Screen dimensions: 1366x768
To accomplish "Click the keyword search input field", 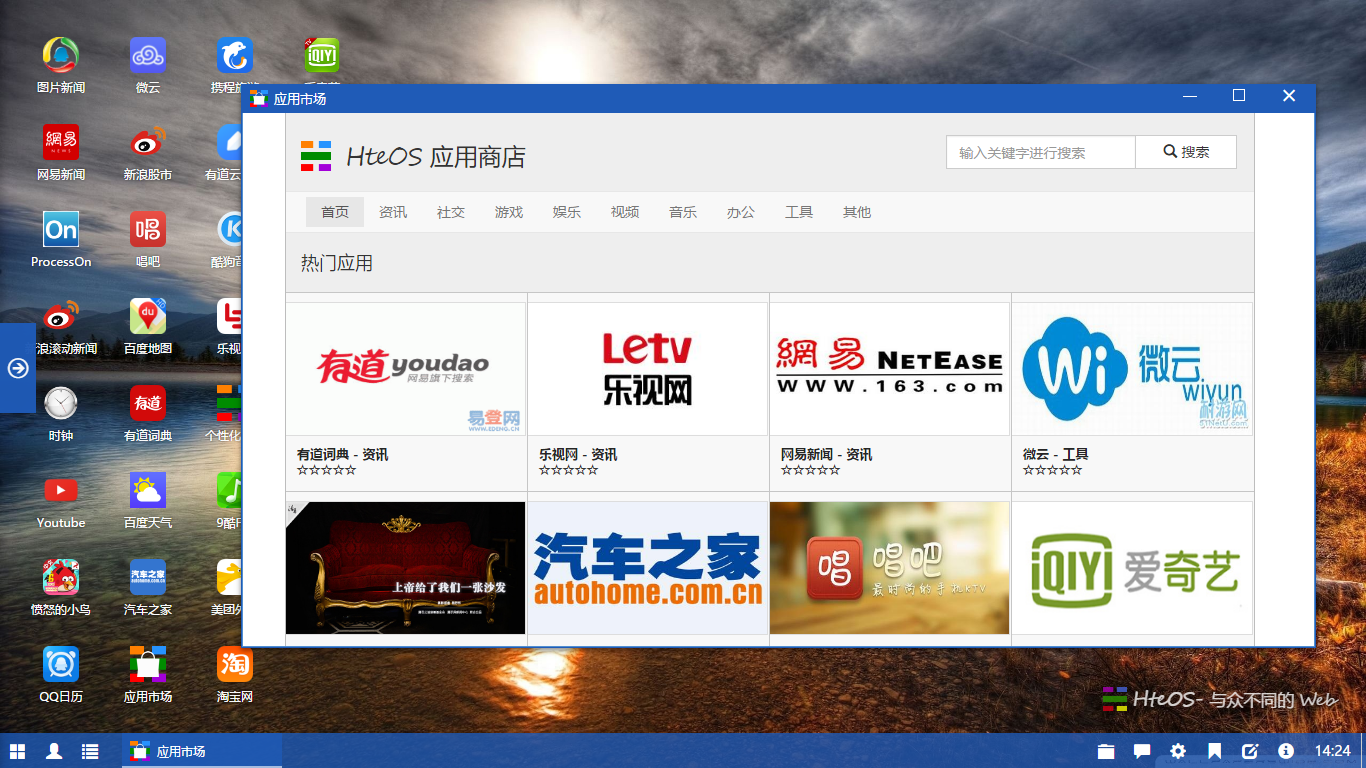I will (x=1040, y=151).
